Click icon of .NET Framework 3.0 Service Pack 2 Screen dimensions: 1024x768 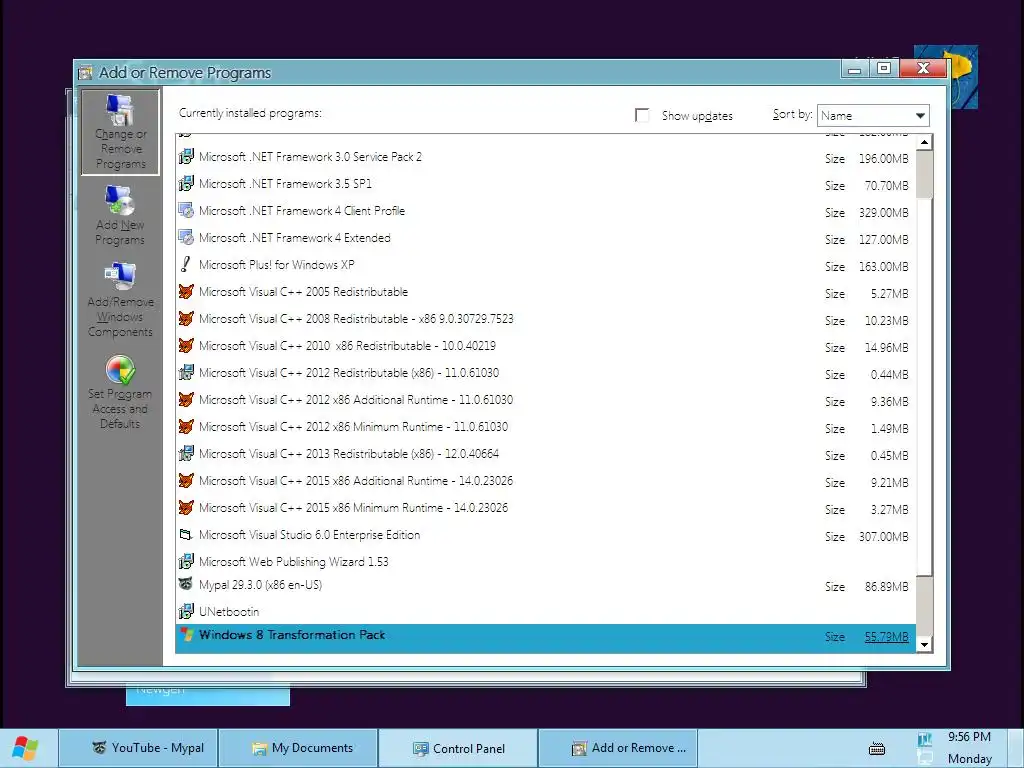(186, 157)
